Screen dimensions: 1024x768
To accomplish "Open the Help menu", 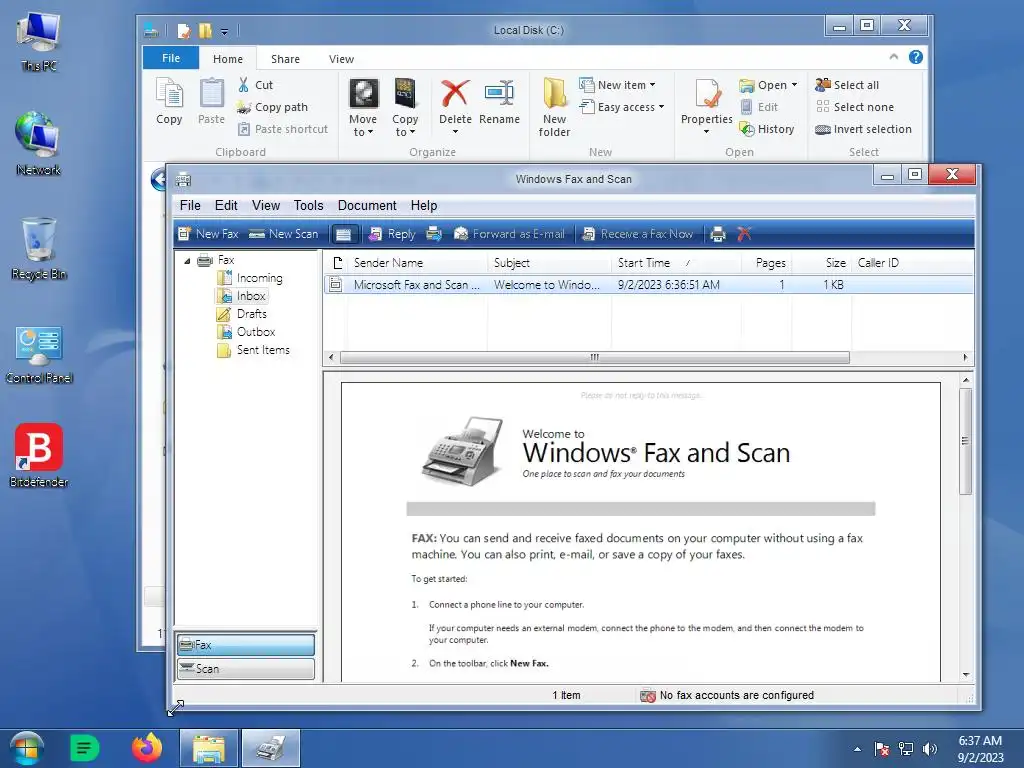I will tap(424, 205).
